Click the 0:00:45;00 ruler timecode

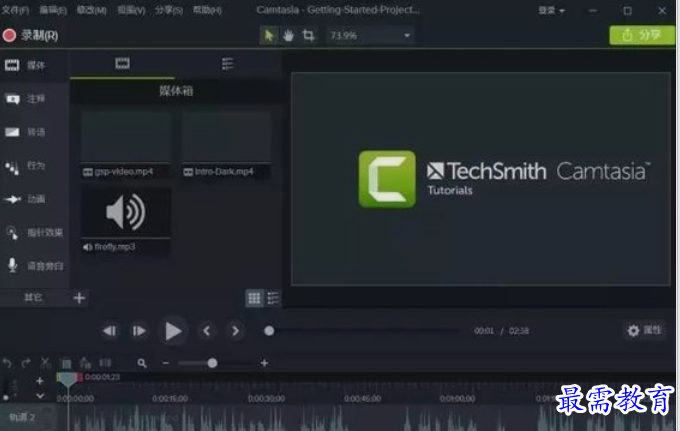point(362,398)
